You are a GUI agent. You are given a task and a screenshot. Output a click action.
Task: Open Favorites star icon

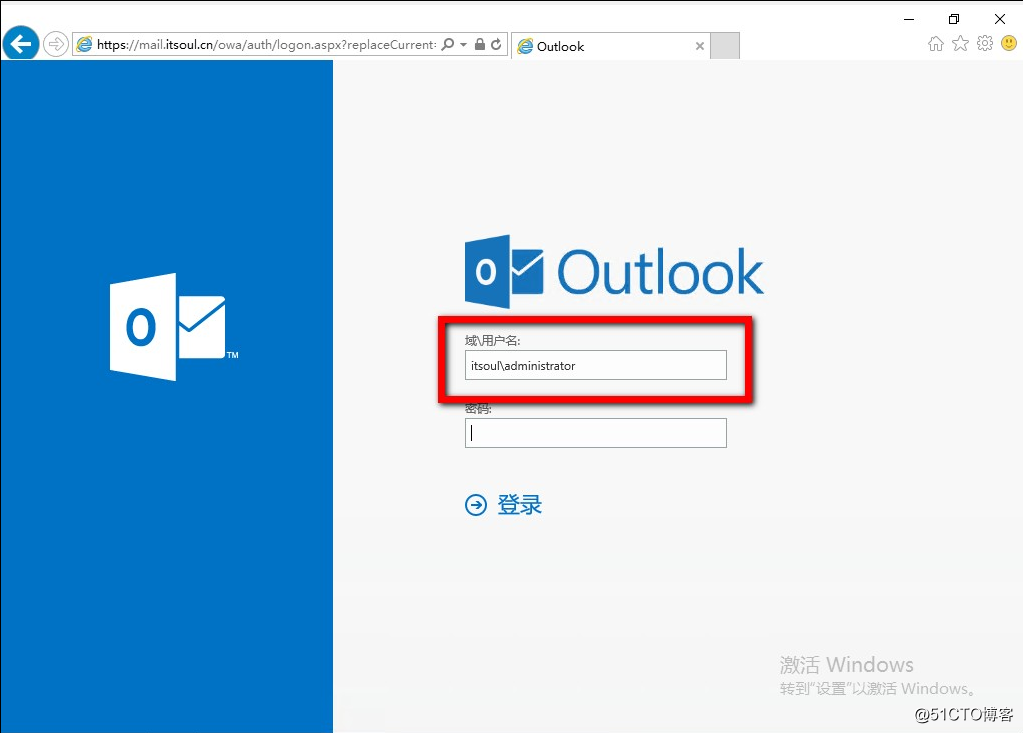(x=960, y=44)
